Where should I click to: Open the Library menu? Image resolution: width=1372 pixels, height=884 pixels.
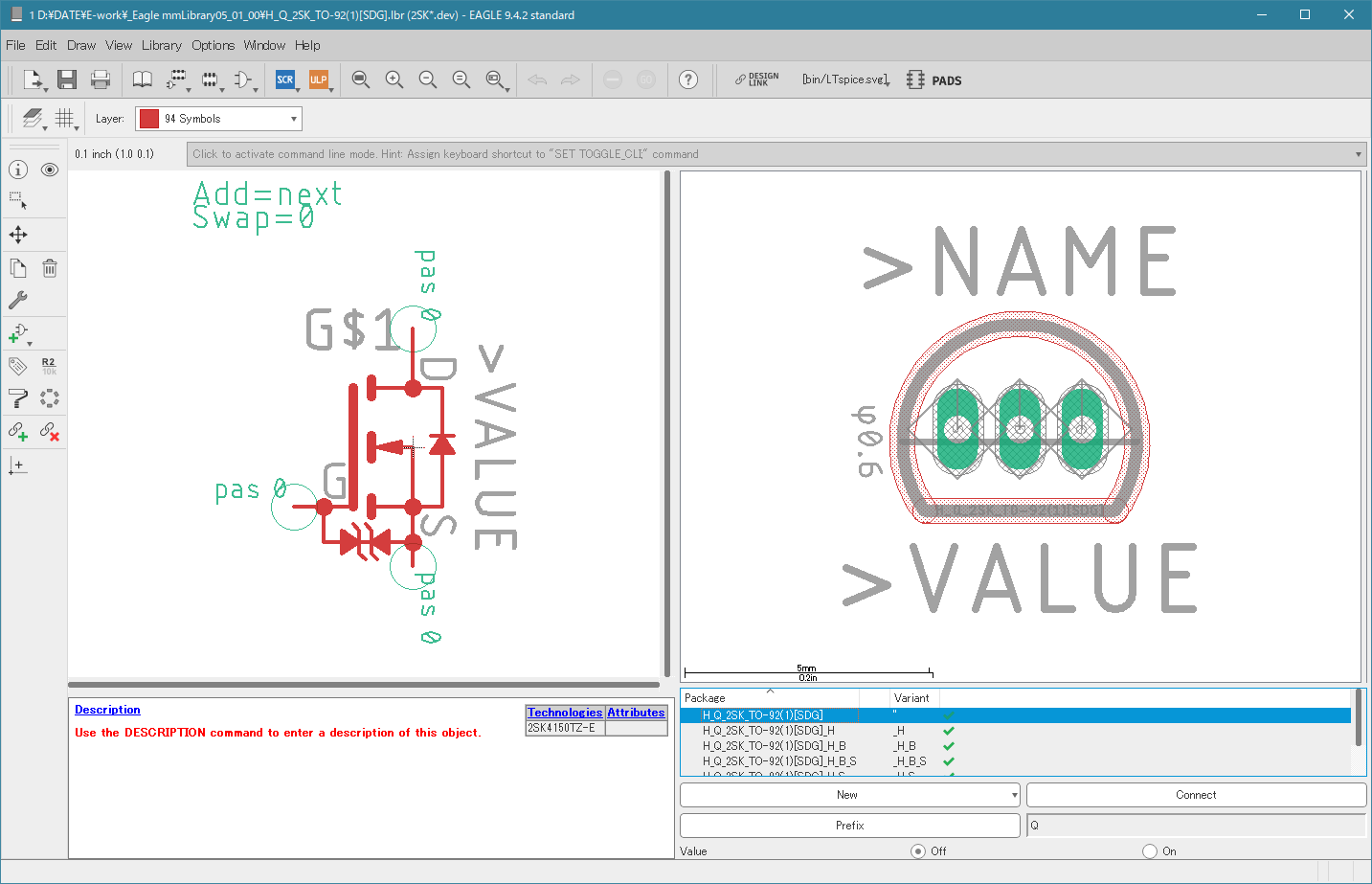[161, 45]
